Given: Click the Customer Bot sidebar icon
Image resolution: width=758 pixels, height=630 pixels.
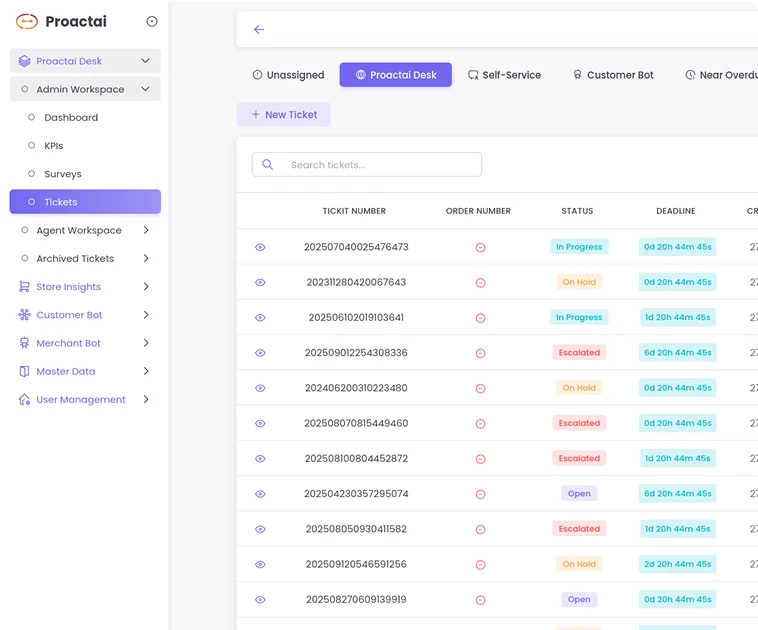Looking at the screenshot, I should point(25,315).
